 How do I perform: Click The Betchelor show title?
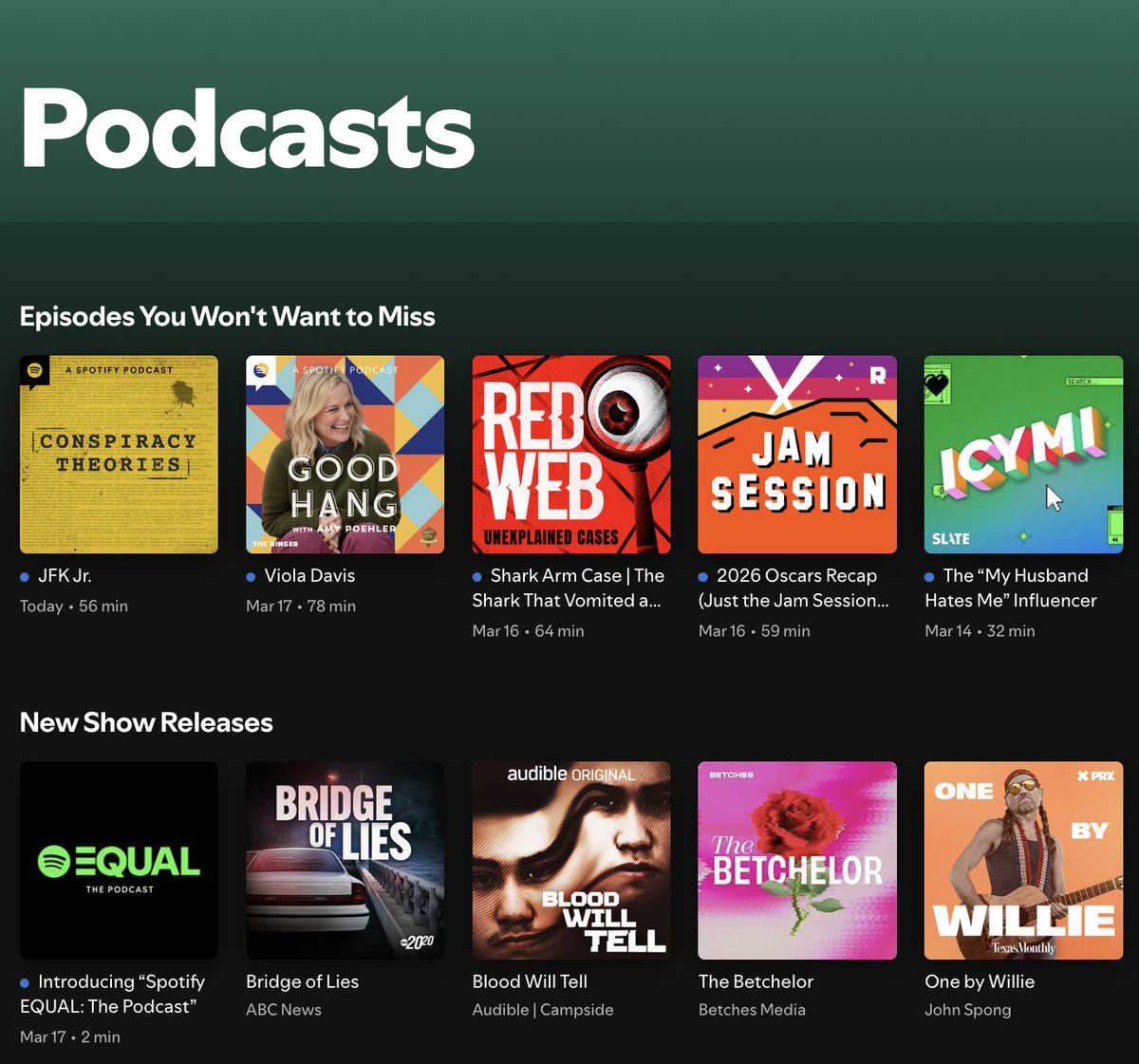pyautogui.click(x=756, y=982)
